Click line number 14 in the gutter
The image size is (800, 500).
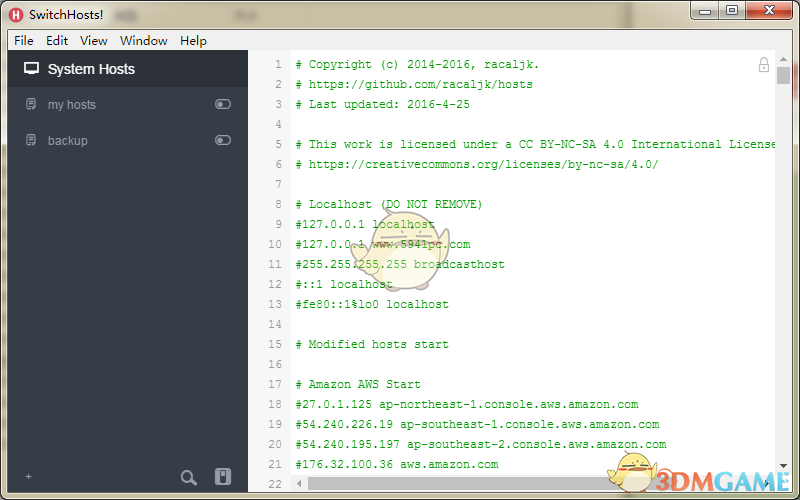275,324
